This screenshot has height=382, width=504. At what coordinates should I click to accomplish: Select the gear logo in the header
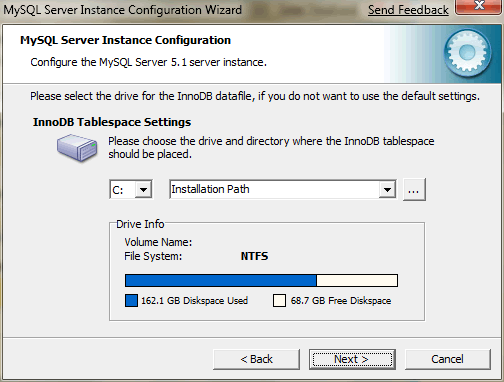467,52
